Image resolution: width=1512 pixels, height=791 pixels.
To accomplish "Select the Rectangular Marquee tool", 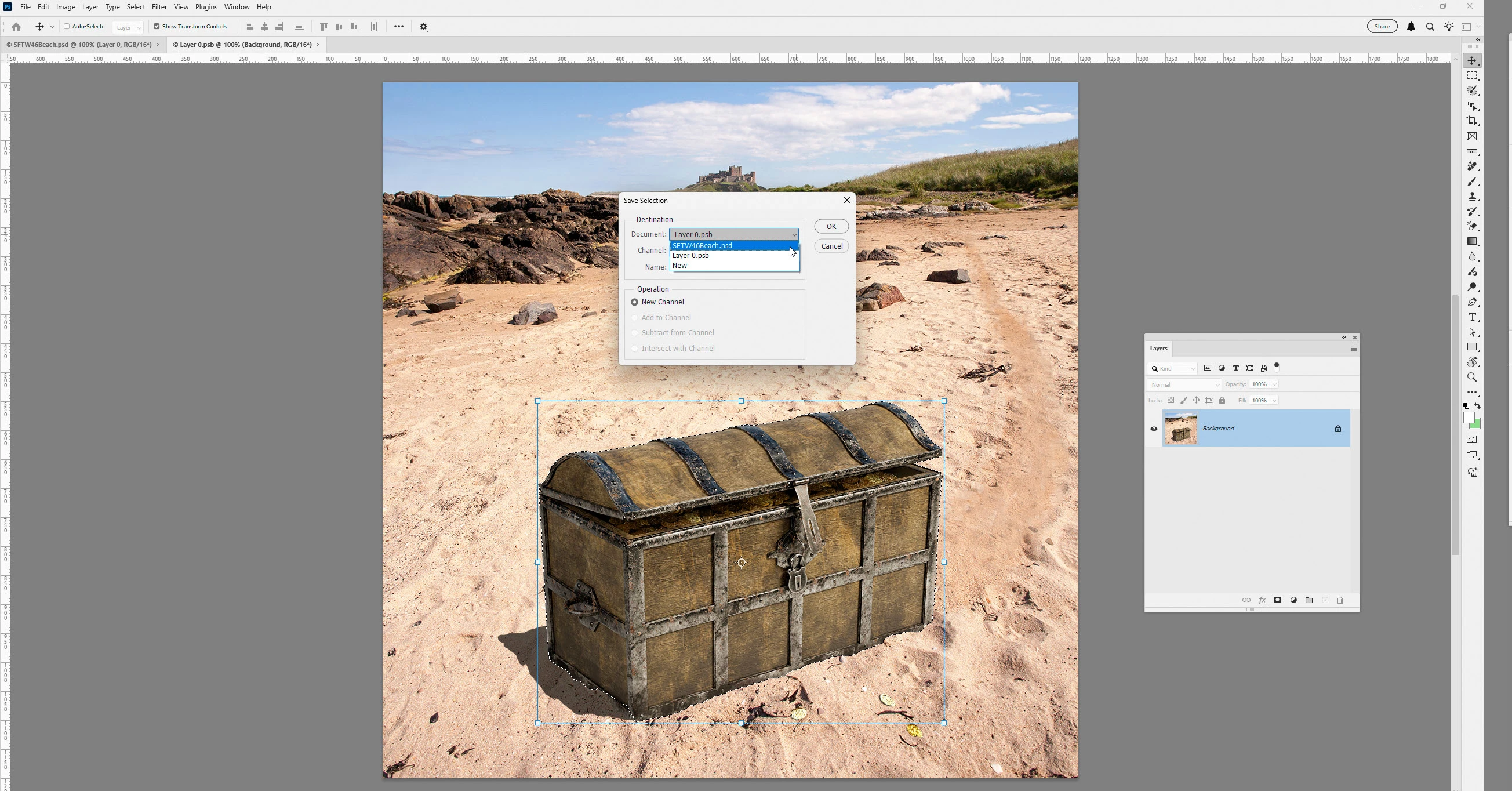I will [1471, 76].
